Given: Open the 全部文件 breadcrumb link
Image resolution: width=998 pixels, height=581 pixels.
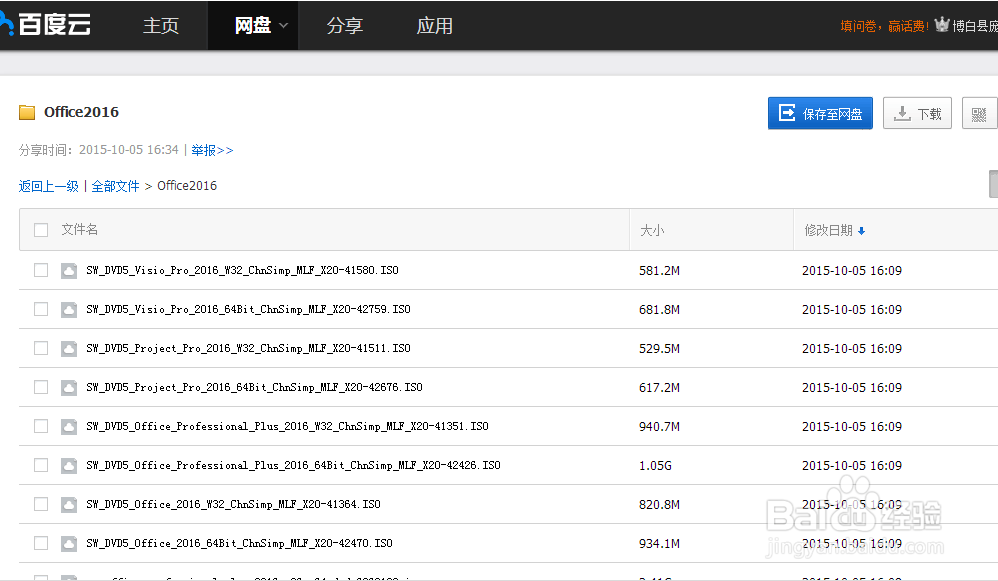Looking at the screenshot, I should point(114,185).
